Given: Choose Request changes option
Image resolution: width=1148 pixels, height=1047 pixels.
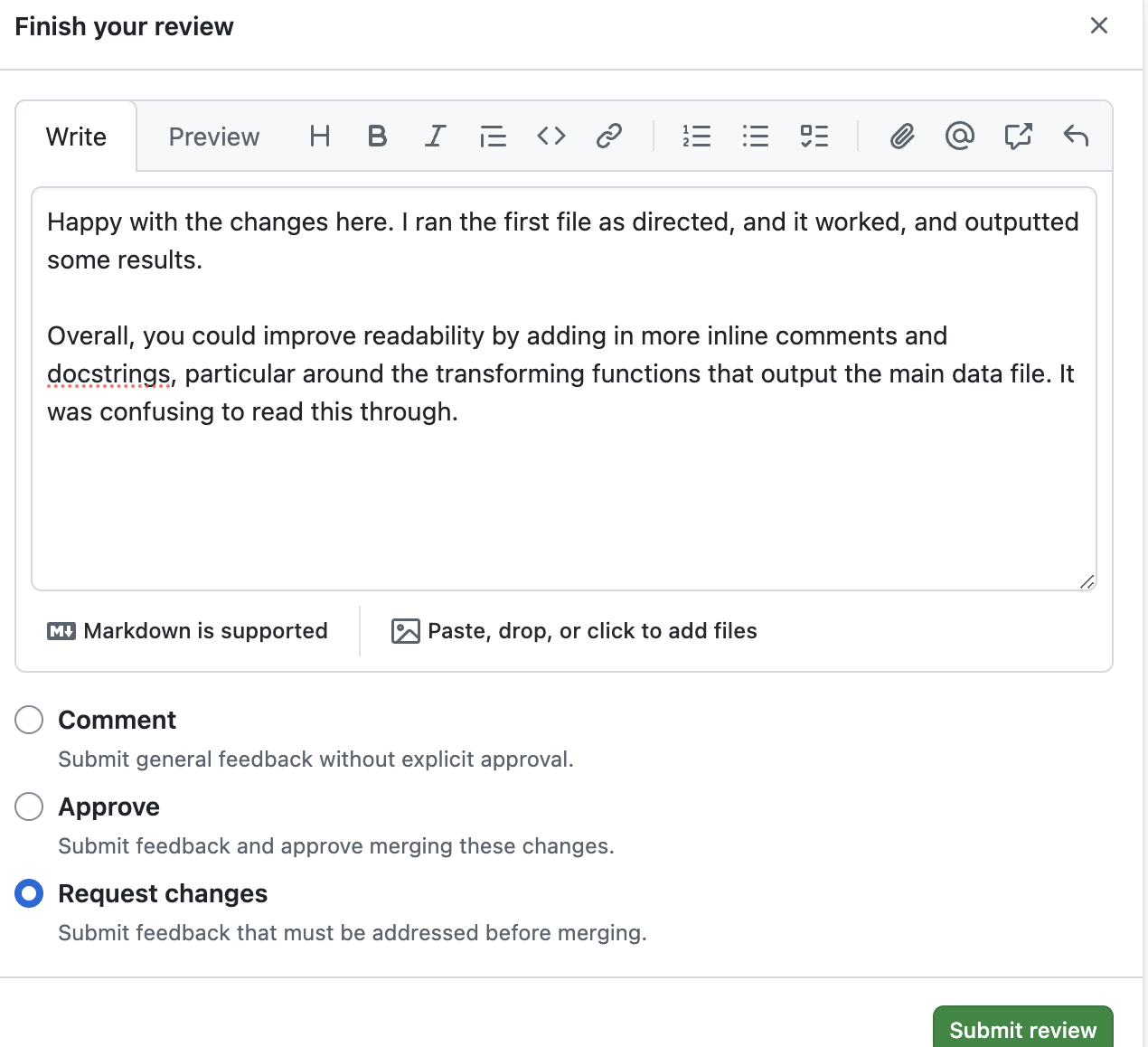Looking at the screenshot, I should pos(29,893).
